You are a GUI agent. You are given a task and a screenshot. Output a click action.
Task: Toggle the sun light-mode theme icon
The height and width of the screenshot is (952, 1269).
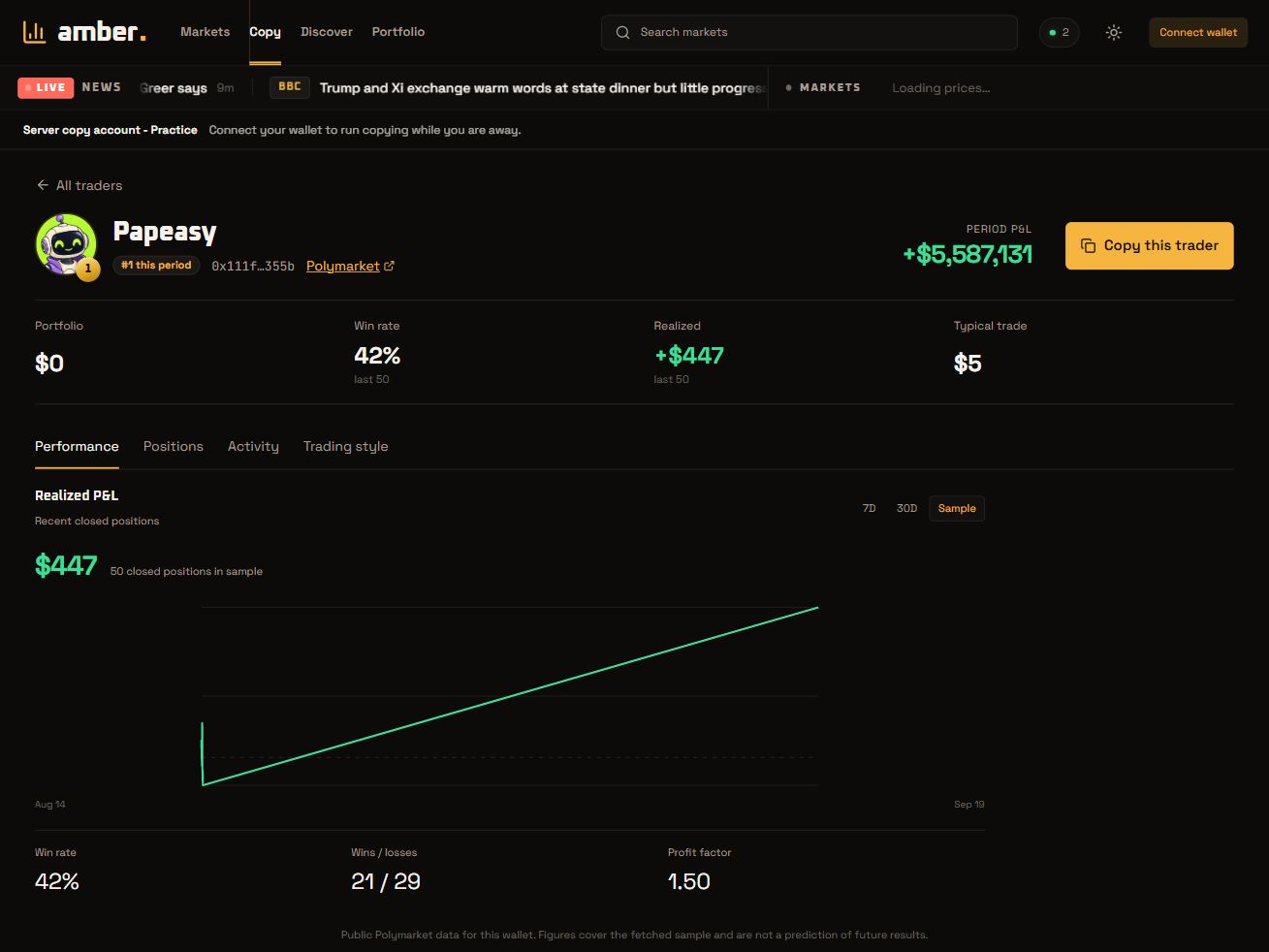click(1114, 32)
